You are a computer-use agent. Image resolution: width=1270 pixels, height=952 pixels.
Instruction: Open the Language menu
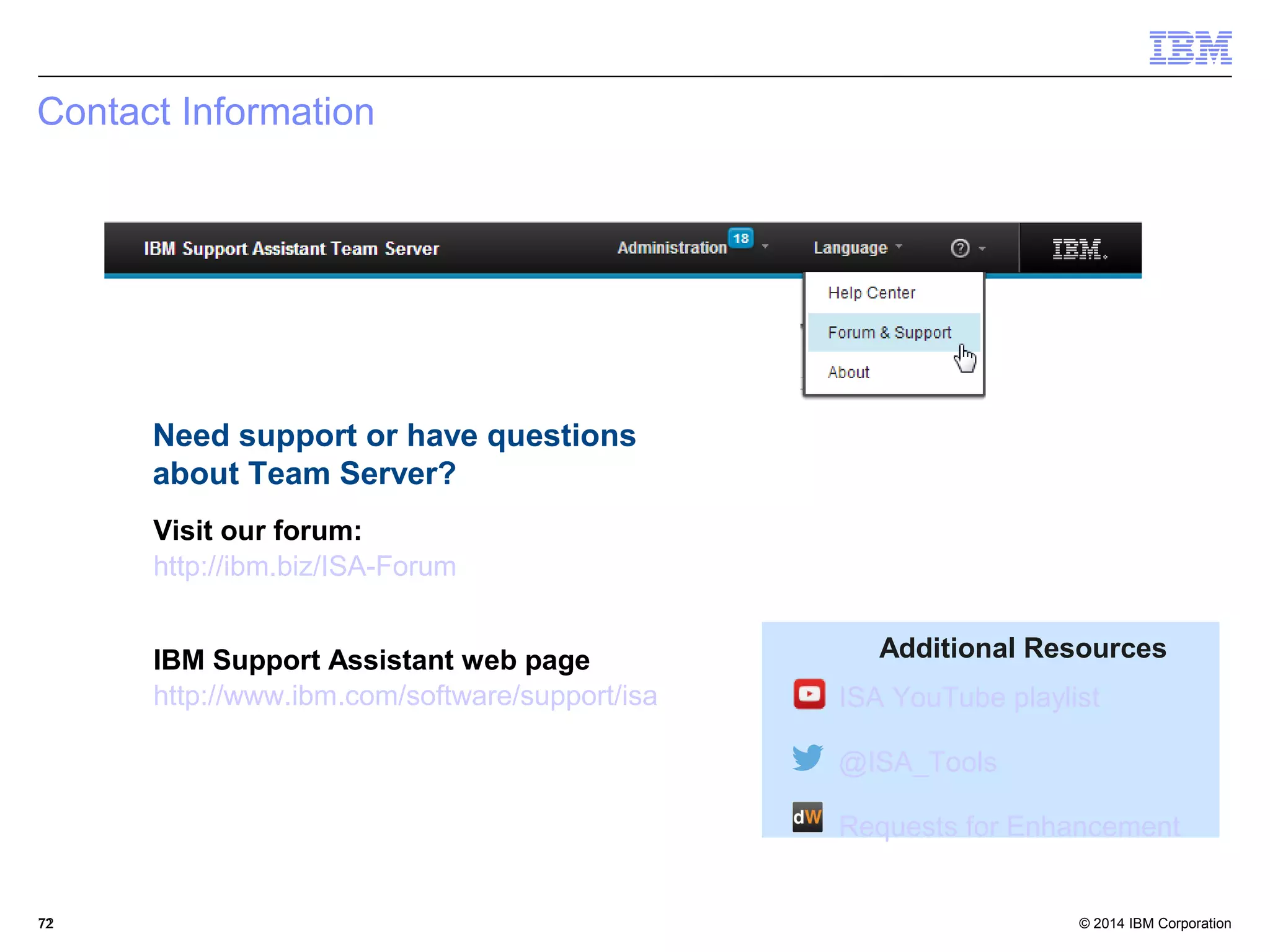(850, 248)
